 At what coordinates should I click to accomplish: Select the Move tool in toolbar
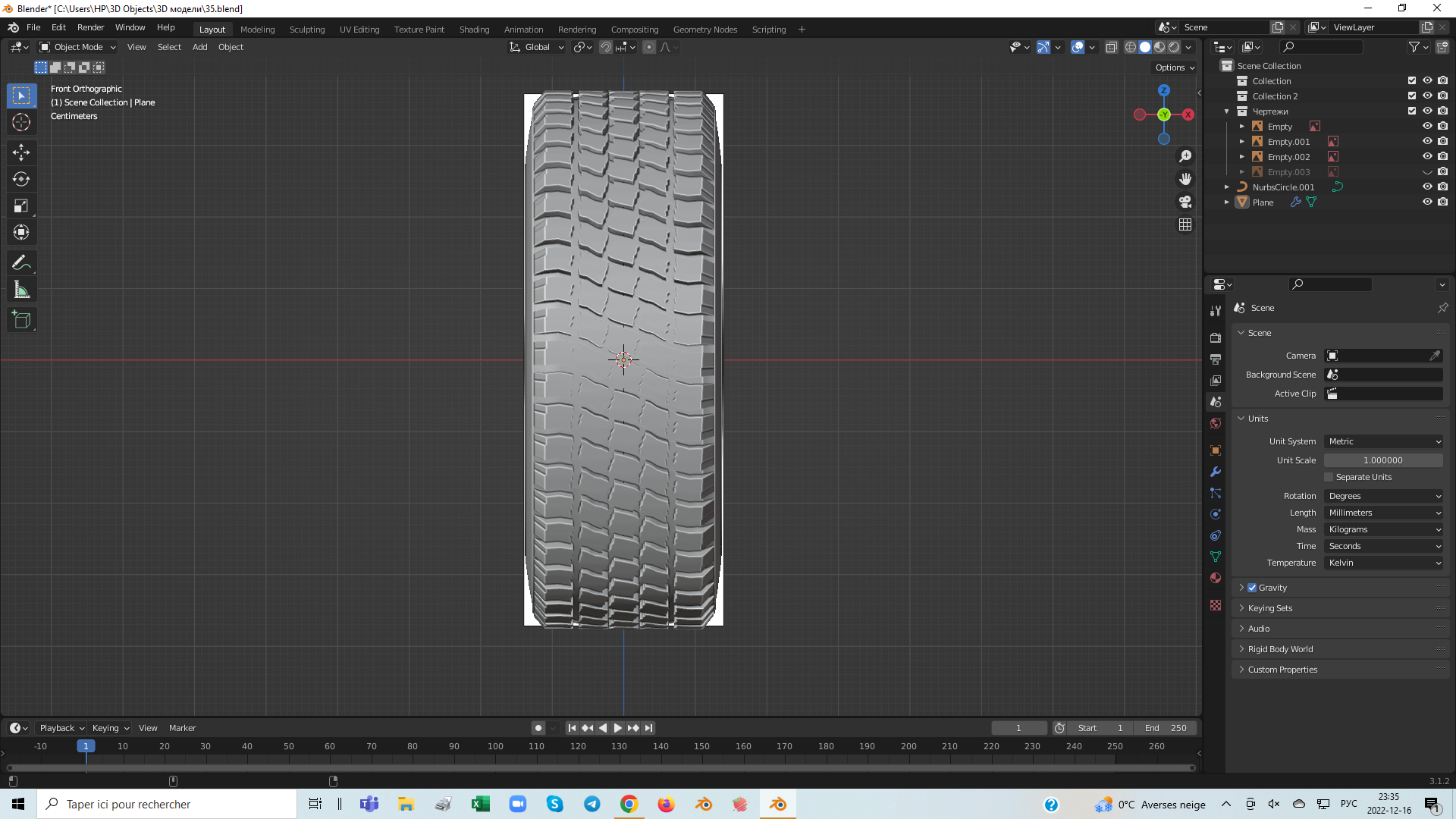(x=21, y=152)
